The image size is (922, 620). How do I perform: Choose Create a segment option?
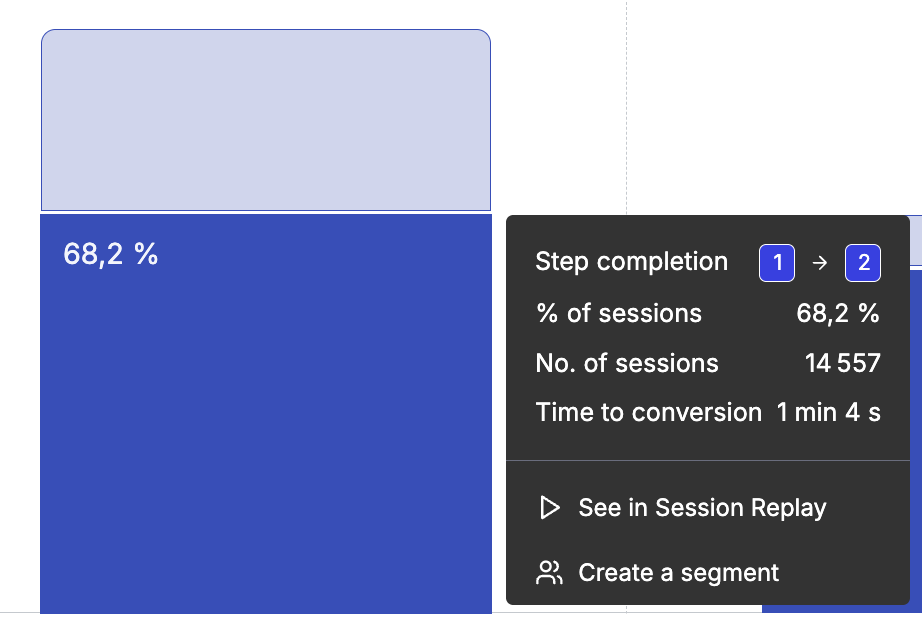coord(658,573)
